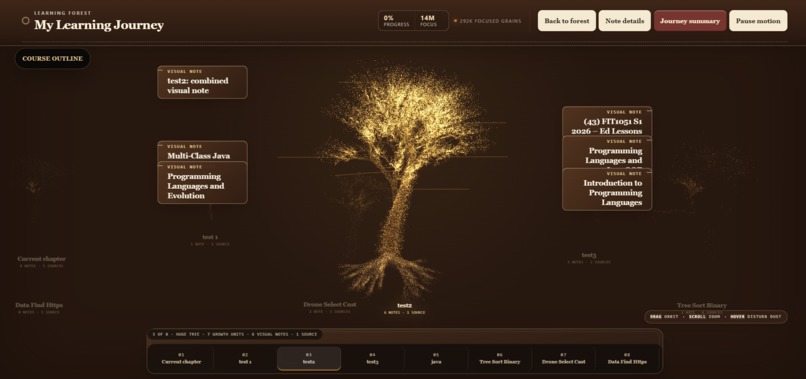Select the 06 Tree Sort Binary tab
Image resolution: width=806 pixels, height=379 pixels.
point(500,358)
